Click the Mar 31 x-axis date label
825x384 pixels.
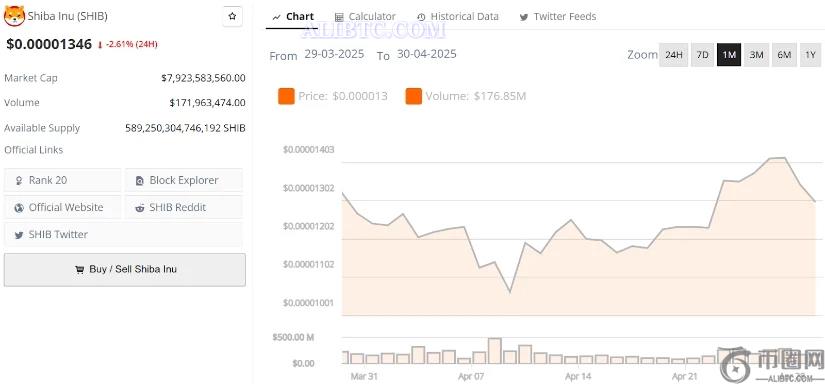pos(364,376)
